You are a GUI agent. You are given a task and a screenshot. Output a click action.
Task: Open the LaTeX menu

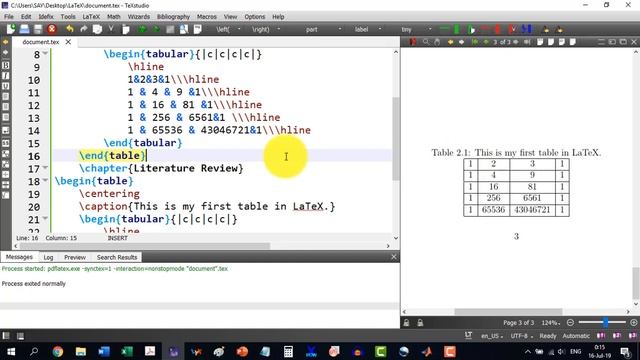click(x=91, y=17)
